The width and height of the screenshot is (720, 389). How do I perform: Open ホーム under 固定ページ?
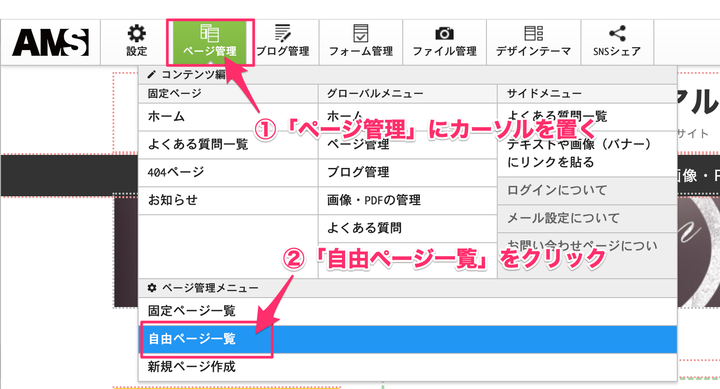pyautogui.click(x=228, y=117)
